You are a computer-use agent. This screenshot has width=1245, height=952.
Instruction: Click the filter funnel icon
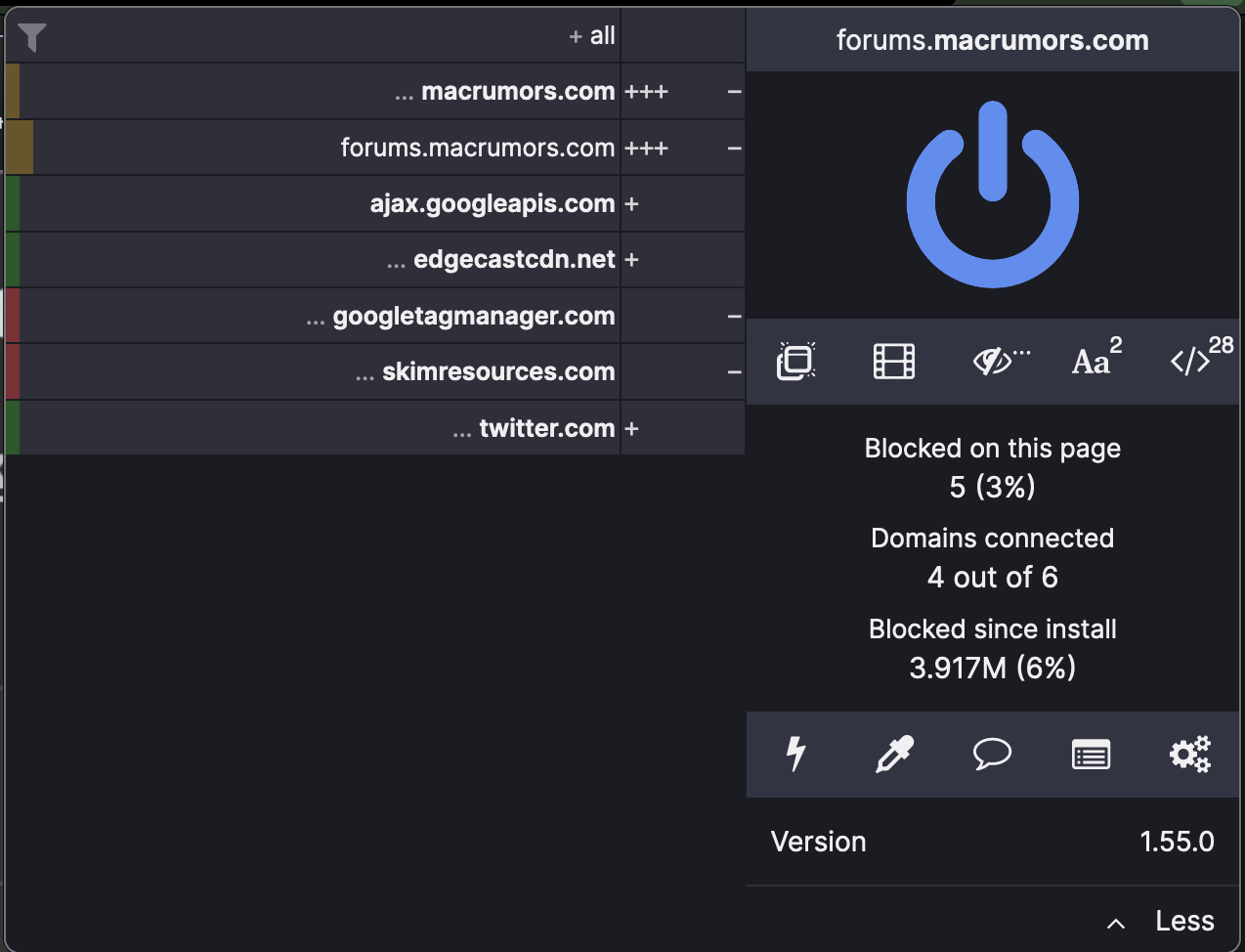[32, 37]
